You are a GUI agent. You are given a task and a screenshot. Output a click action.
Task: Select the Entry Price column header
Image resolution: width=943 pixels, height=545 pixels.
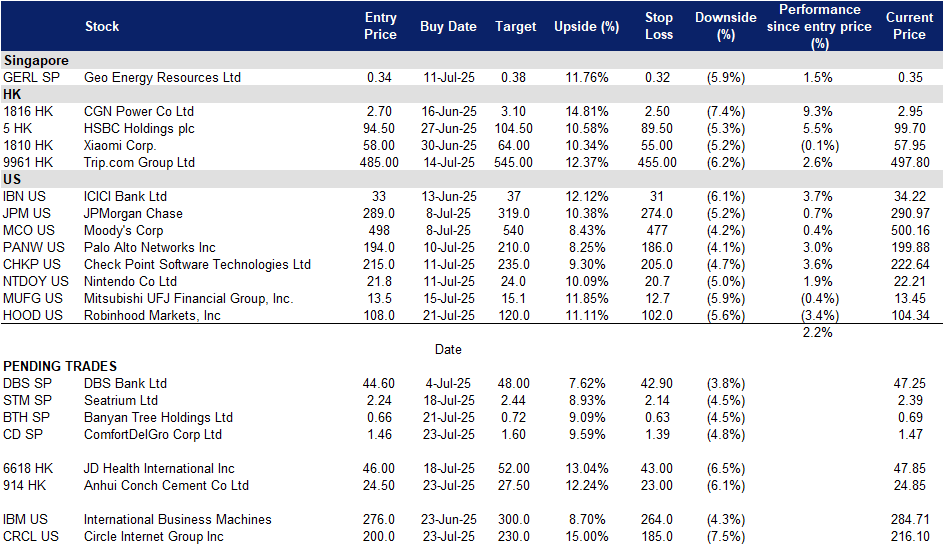380,26
